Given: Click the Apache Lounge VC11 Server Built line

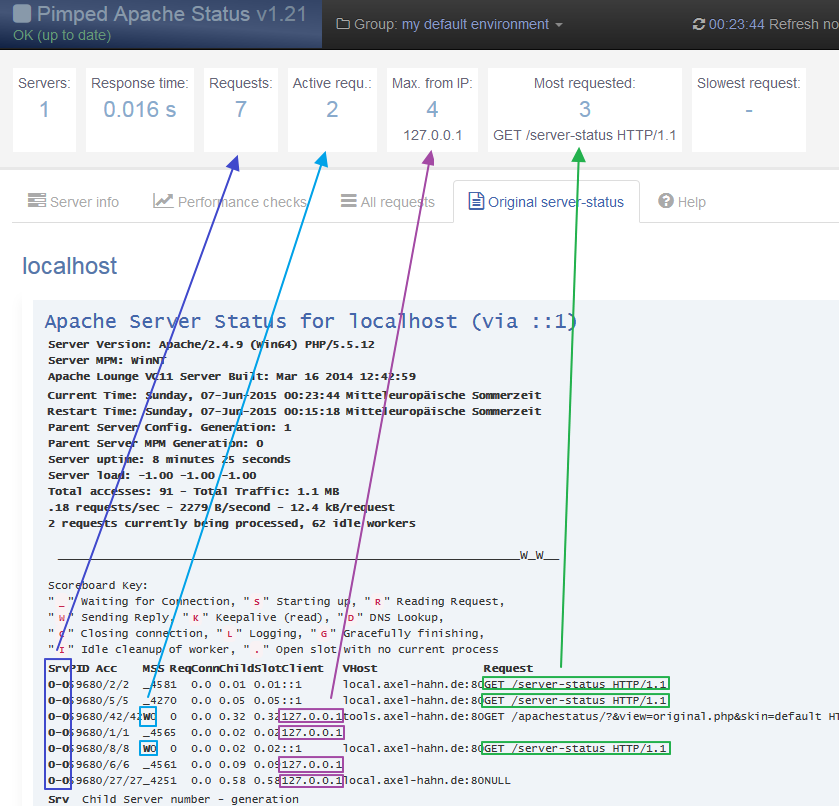Looking at the screenshot, I should (x=232, y=377).
